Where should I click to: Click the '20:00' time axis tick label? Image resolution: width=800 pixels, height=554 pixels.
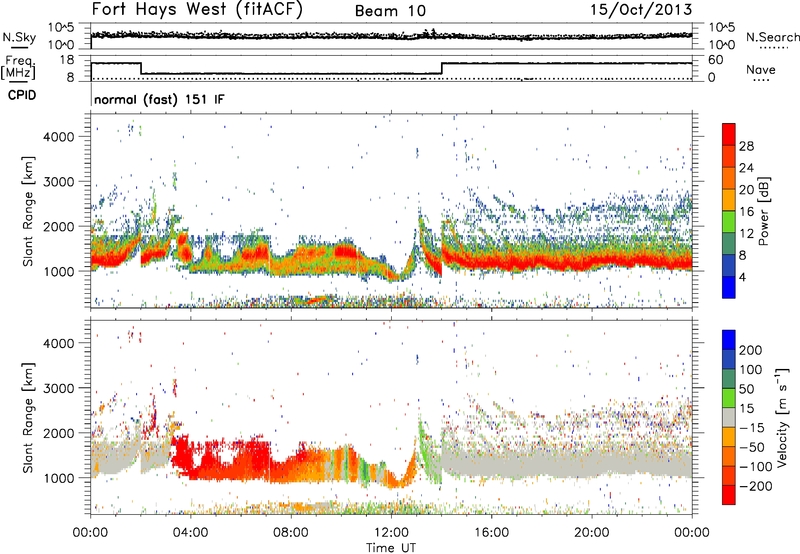pyautogui.click(x=592, y=533)
